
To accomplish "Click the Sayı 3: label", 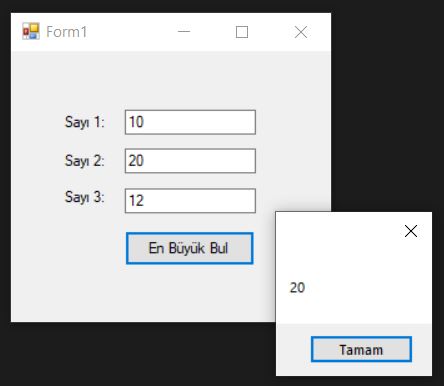I will click(x=85, y=197).
